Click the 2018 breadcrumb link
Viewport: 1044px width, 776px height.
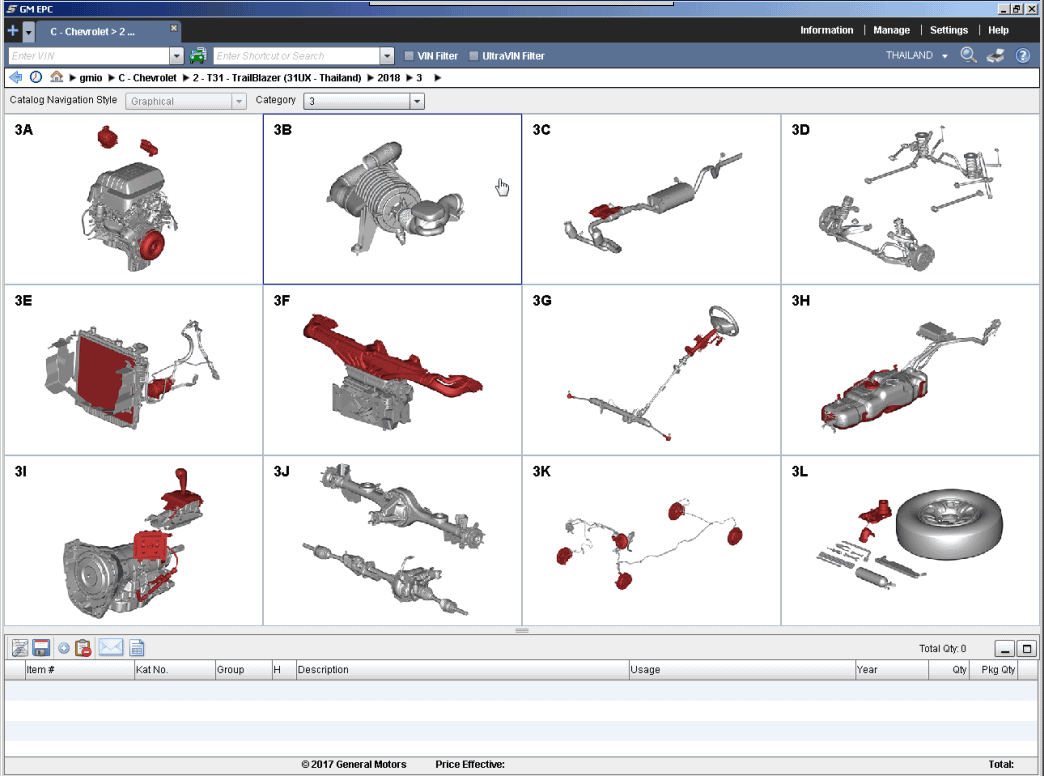389,77
